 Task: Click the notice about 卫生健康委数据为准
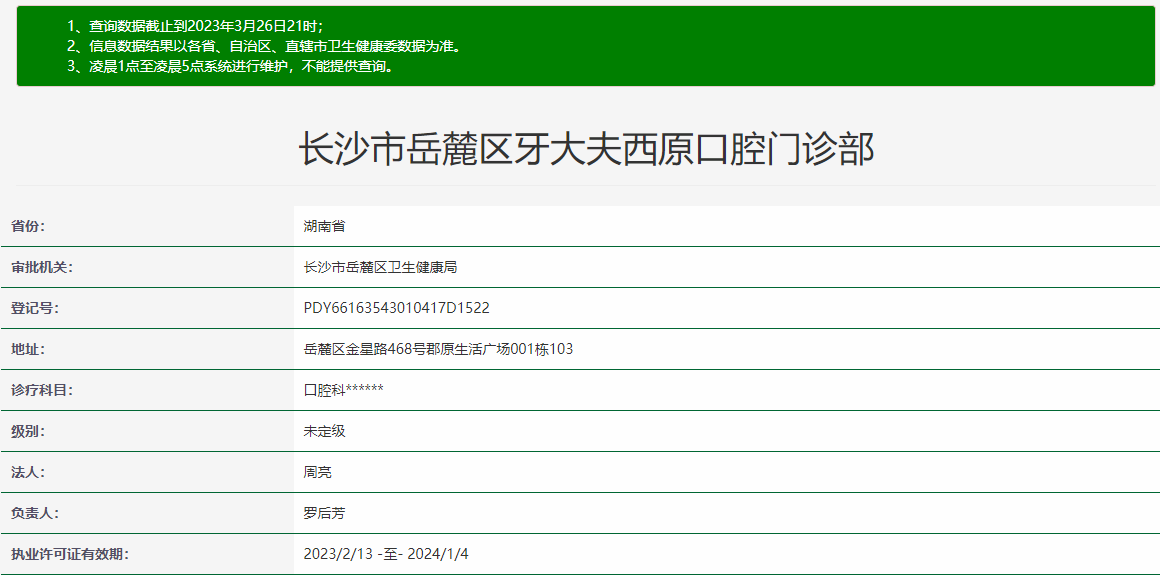tap(263, 47)
